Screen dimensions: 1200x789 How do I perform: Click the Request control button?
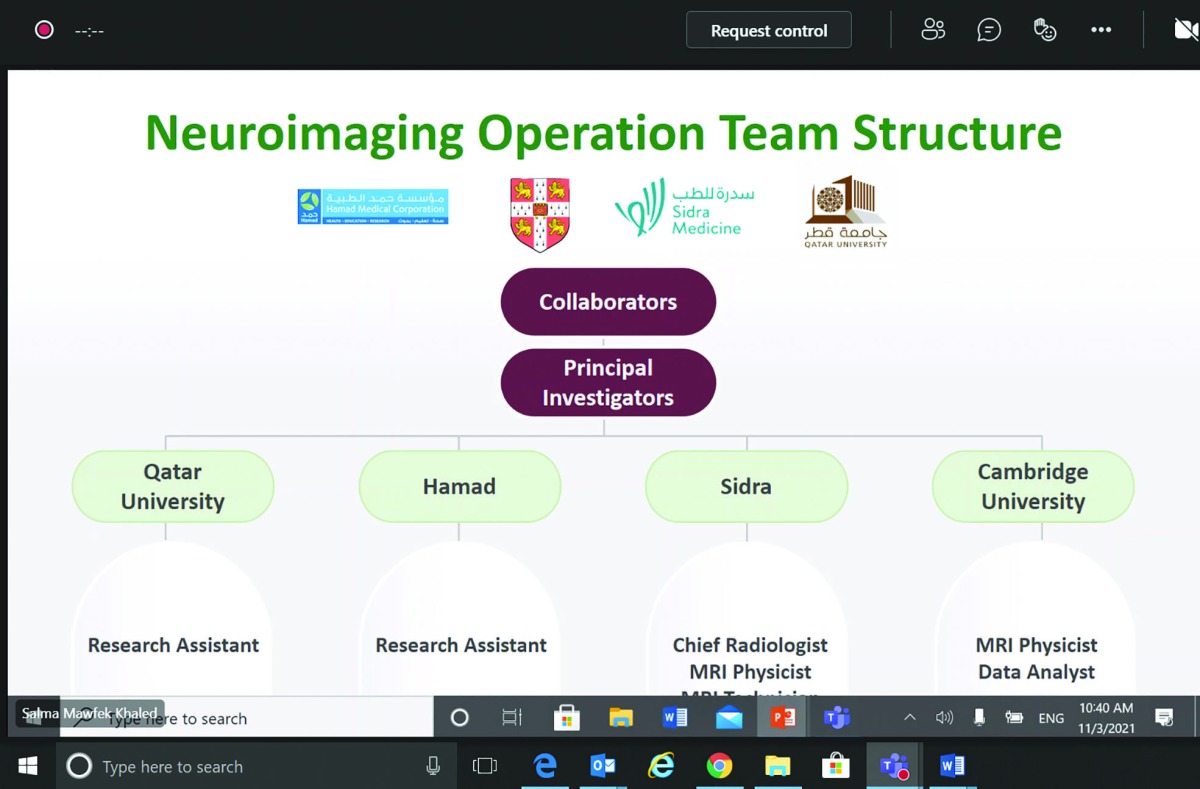point(768,31)
